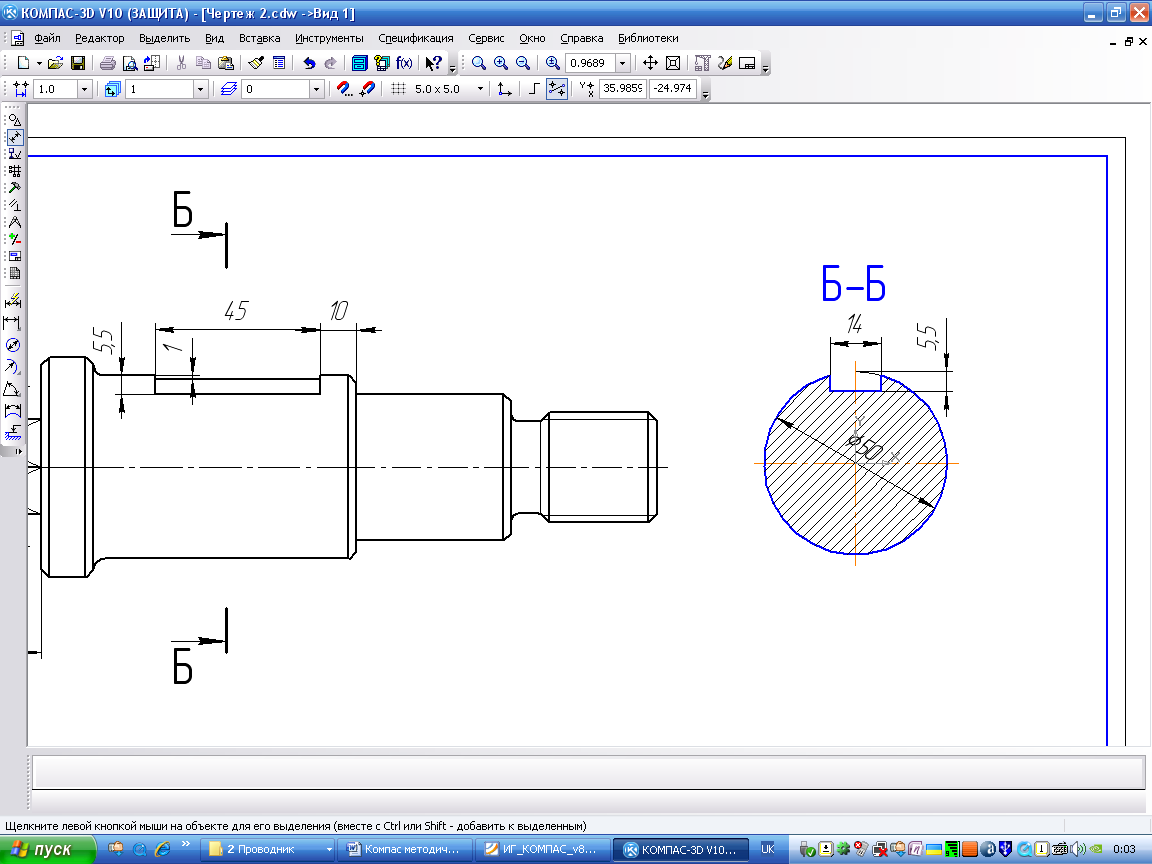Zoom by frame magnifier icon
This screenshot has width=1152, height=864.
pyautogui.click(x=479, y=63)
